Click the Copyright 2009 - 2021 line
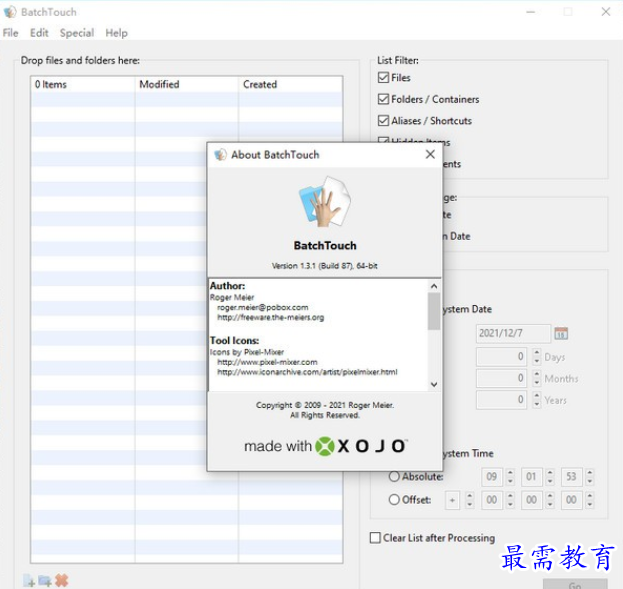Image resolution: width=623 pixels, height=589 pixels. click(325, 405)
